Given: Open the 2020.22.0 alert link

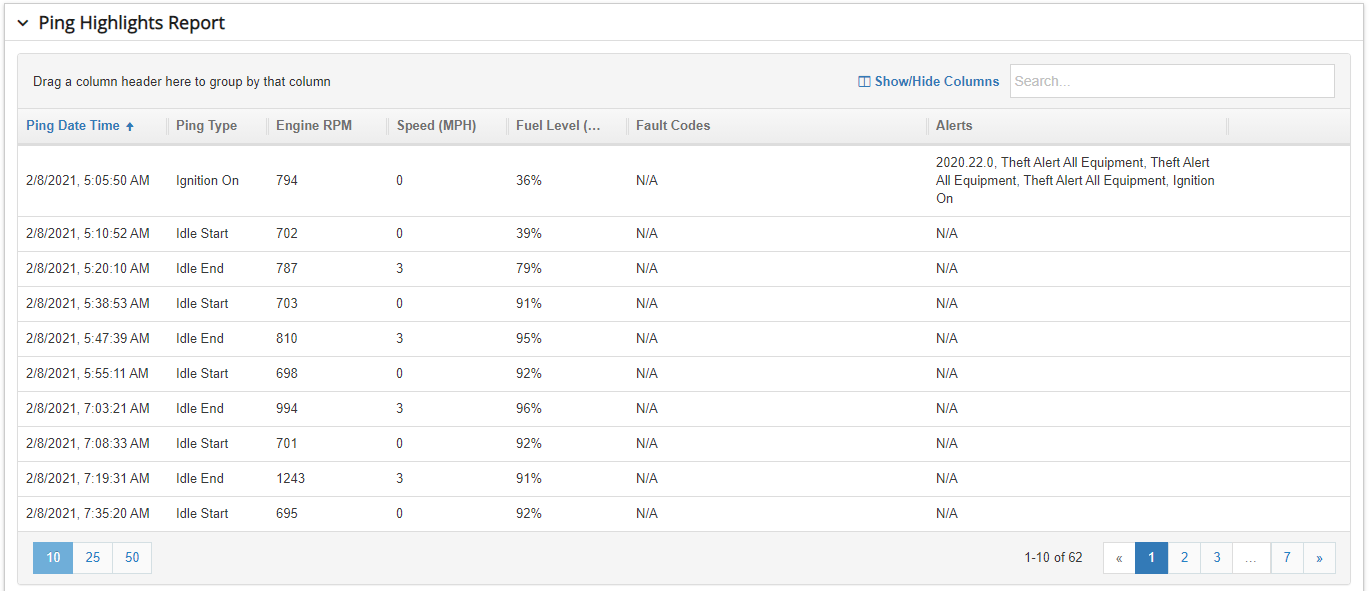Looking at the screenshot, I should pyautogui.click(x=964, y=162).
